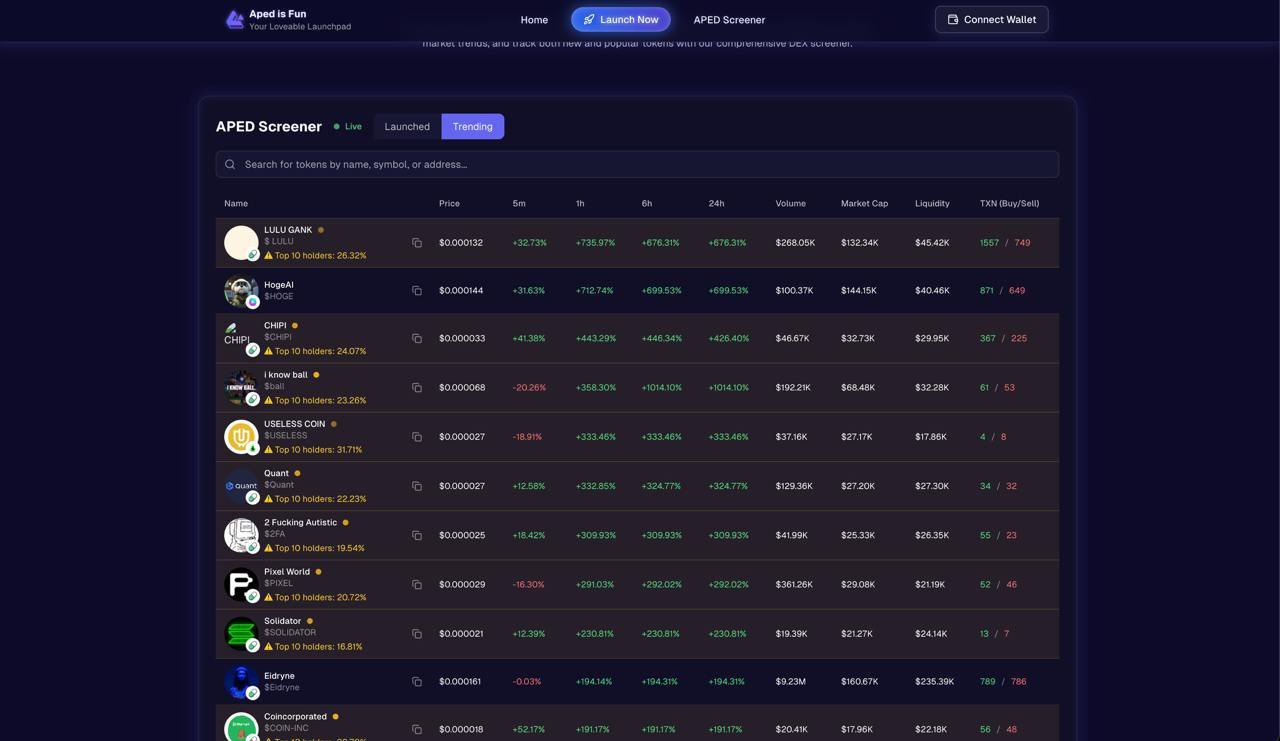The width and height of the screenshot is (1280, 741).
Task: Click the APED Screener panel heading
Action: click(x=269, y=127)
